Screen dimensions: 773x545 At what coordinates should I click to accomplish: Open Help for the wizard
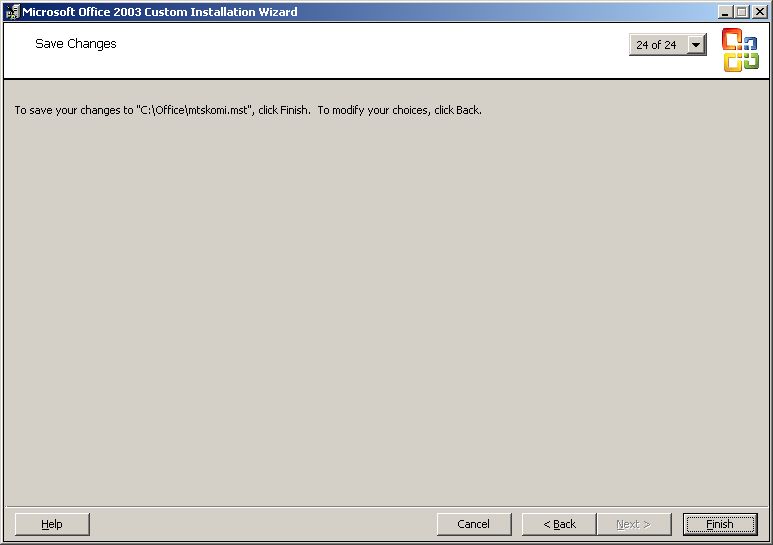(x=52, y=524)
